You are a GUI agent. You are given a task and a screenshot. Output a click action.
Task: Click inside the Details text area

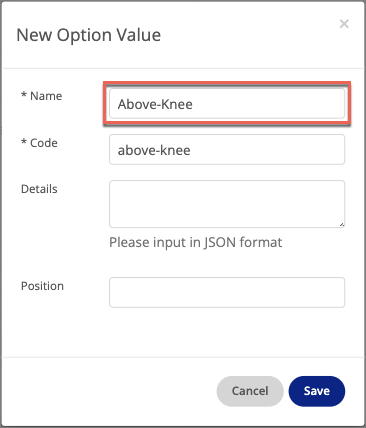point(227,204)
